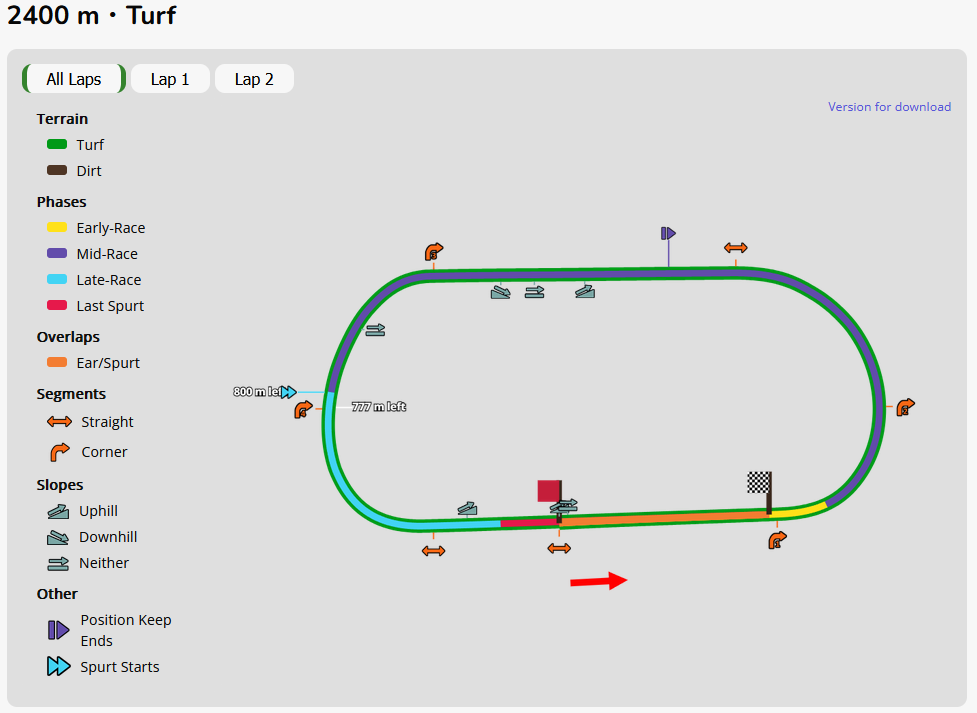Click the corner icon at track's left side

click(x=303, y=409)
